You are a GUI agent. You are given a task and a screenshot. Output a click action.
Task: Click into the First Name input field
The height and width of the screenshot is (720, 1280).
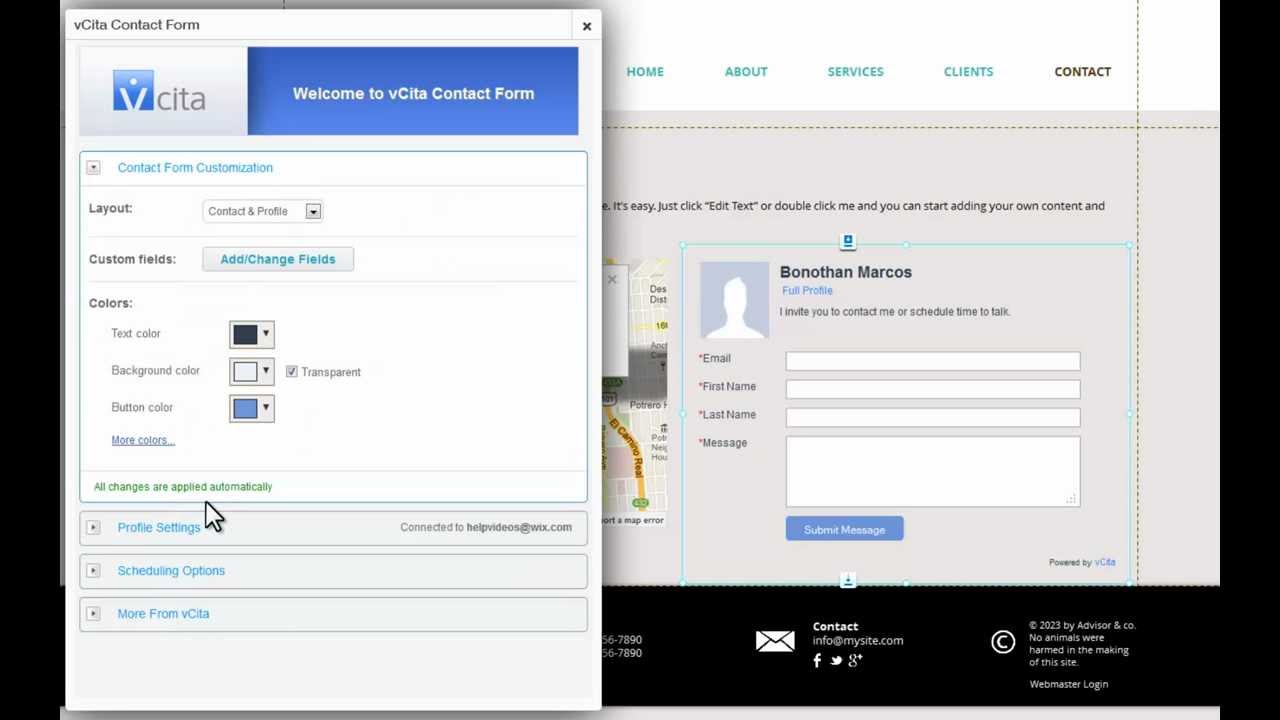coord(933,389)
